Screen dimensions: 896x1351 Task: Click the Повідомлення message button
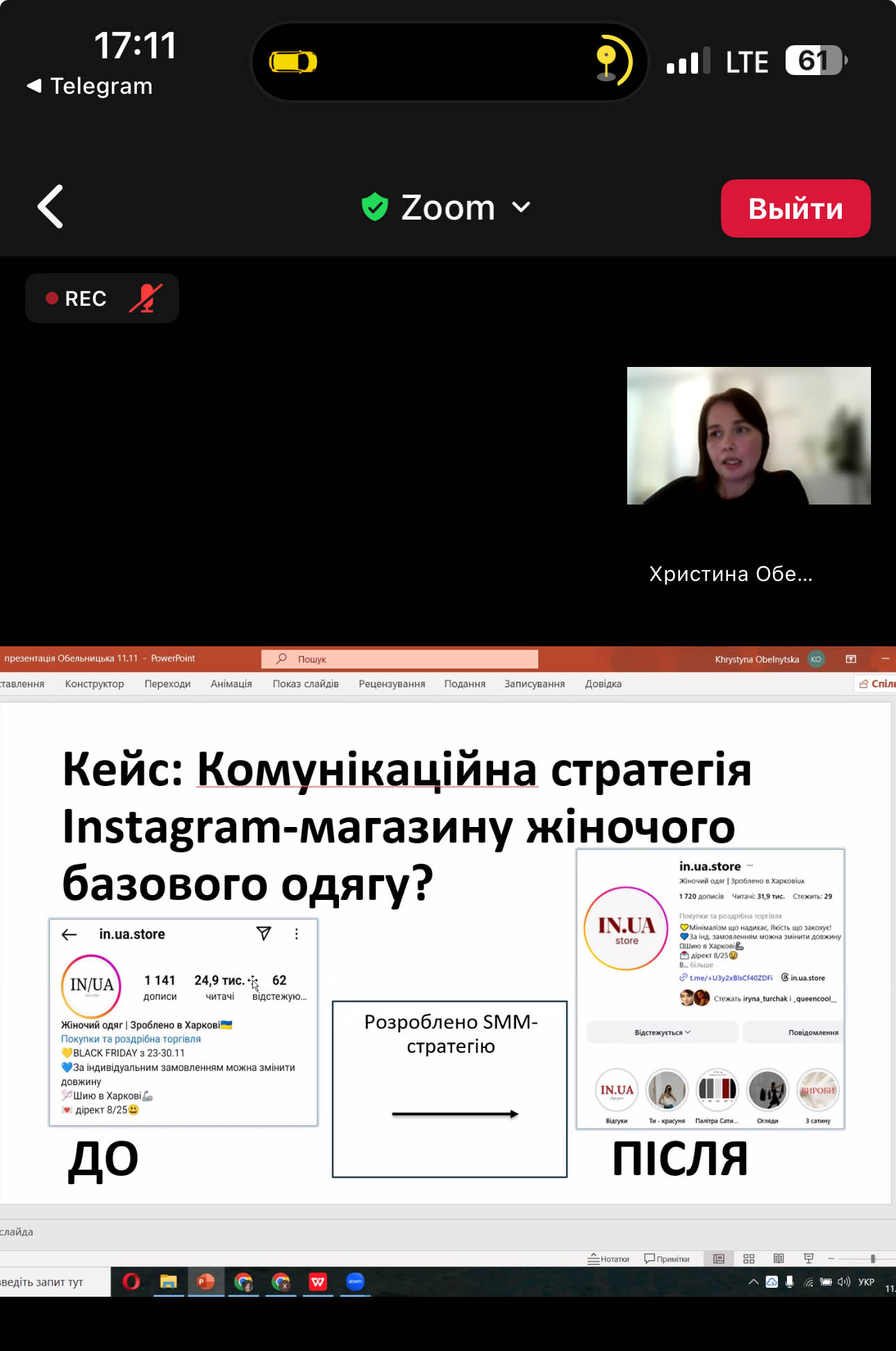point(794,1033)
